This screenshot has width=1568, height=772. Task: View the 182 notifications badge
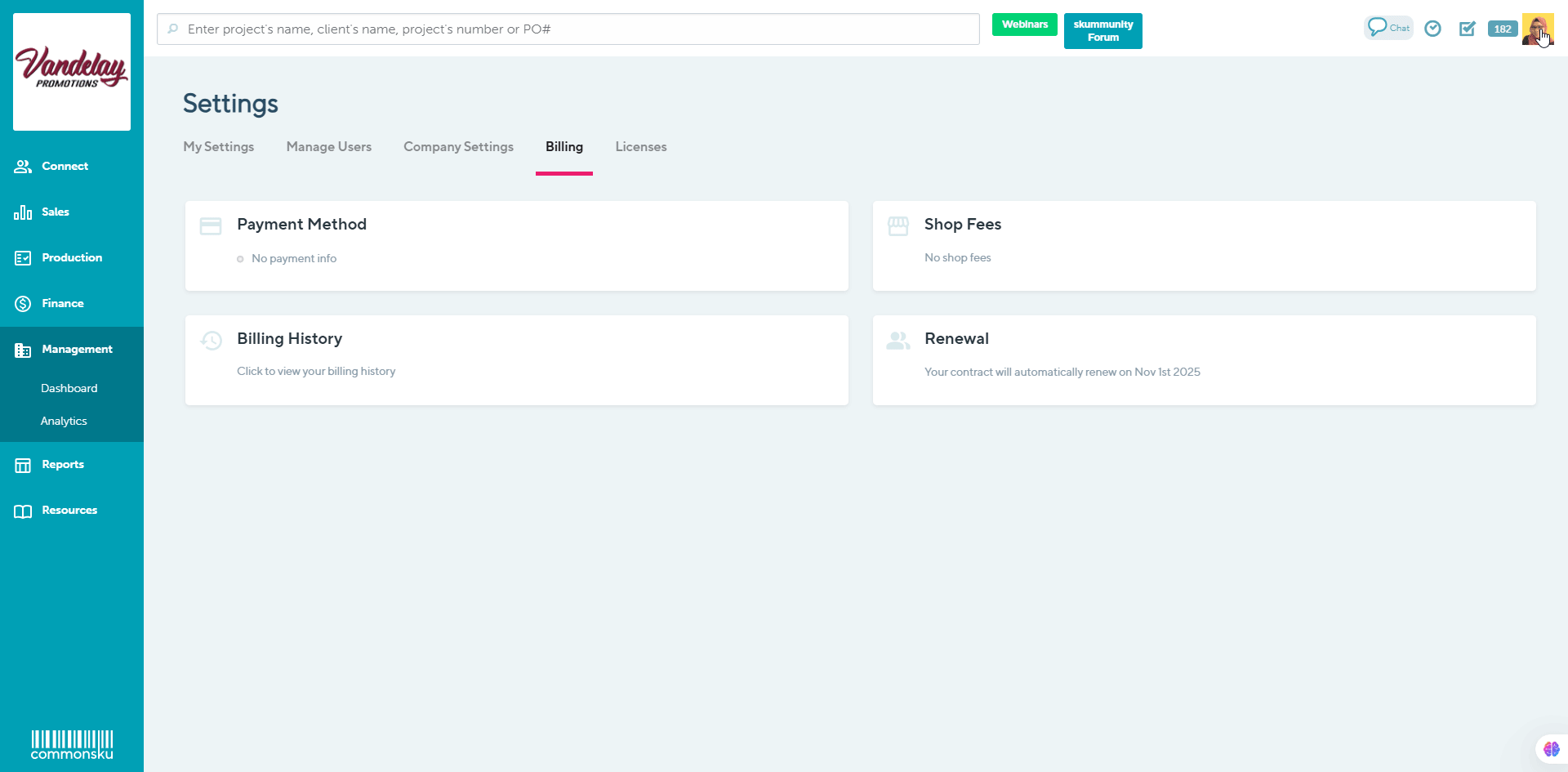click(x=1503, y=29)
